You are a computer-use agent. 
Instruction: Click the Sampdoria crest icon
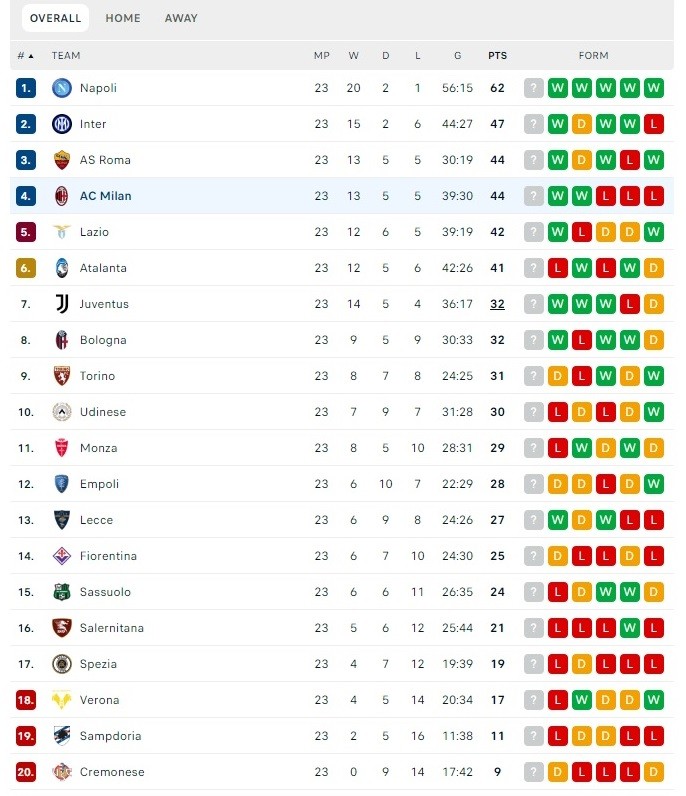(x=62, y=736)
